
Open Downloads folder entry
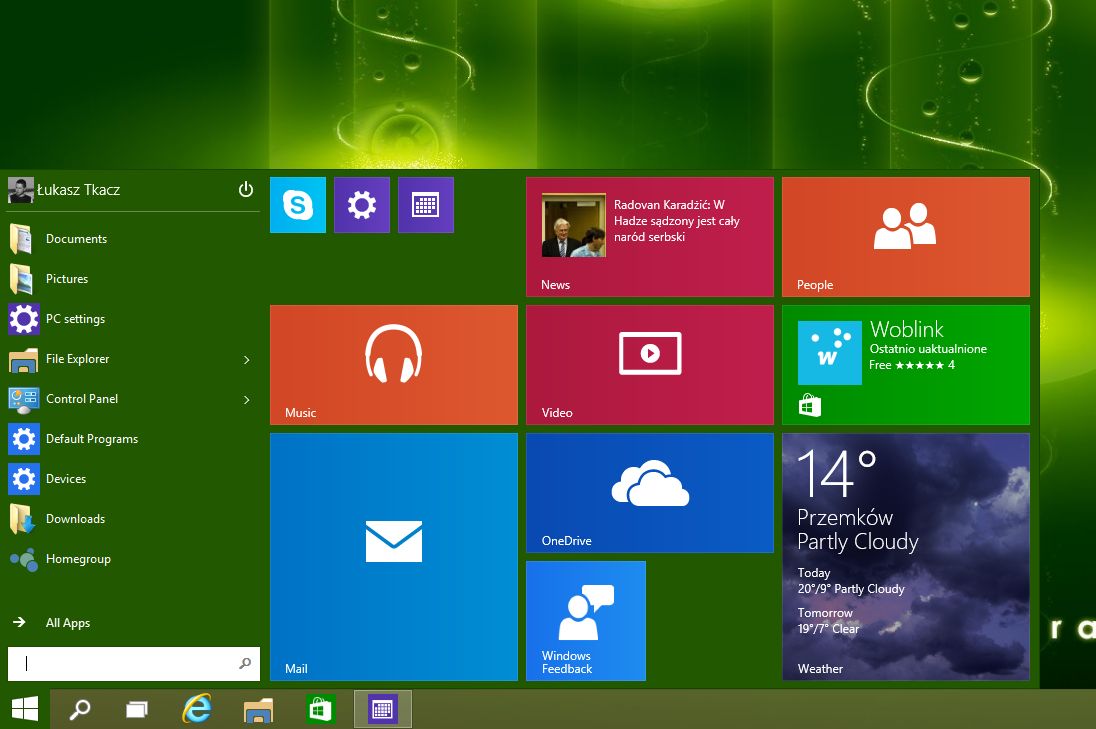[133, 519]
